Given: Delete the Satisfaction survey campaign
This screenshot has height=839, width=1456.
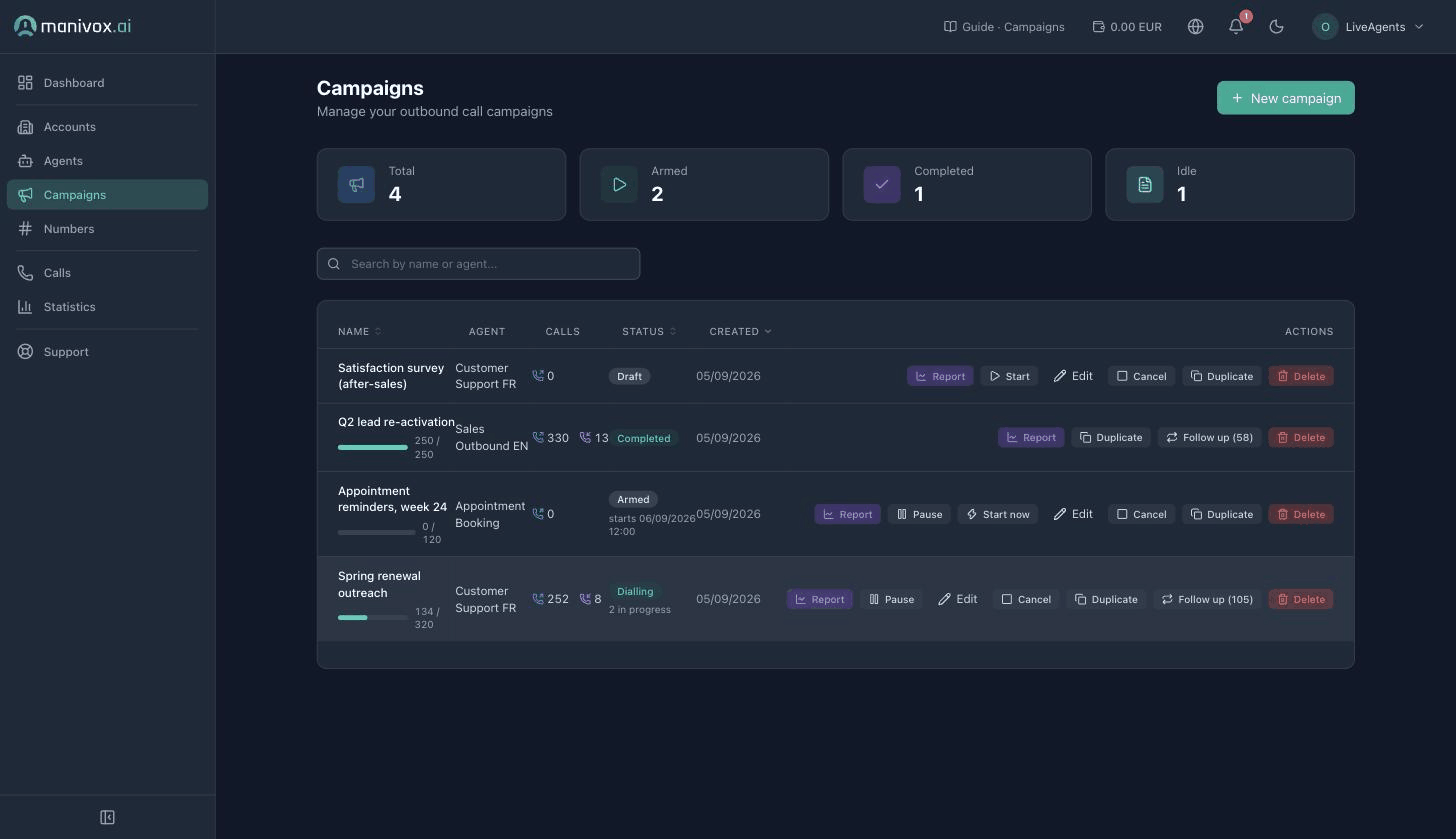Looking at the screenshot, I should [x=1301, y=376].
